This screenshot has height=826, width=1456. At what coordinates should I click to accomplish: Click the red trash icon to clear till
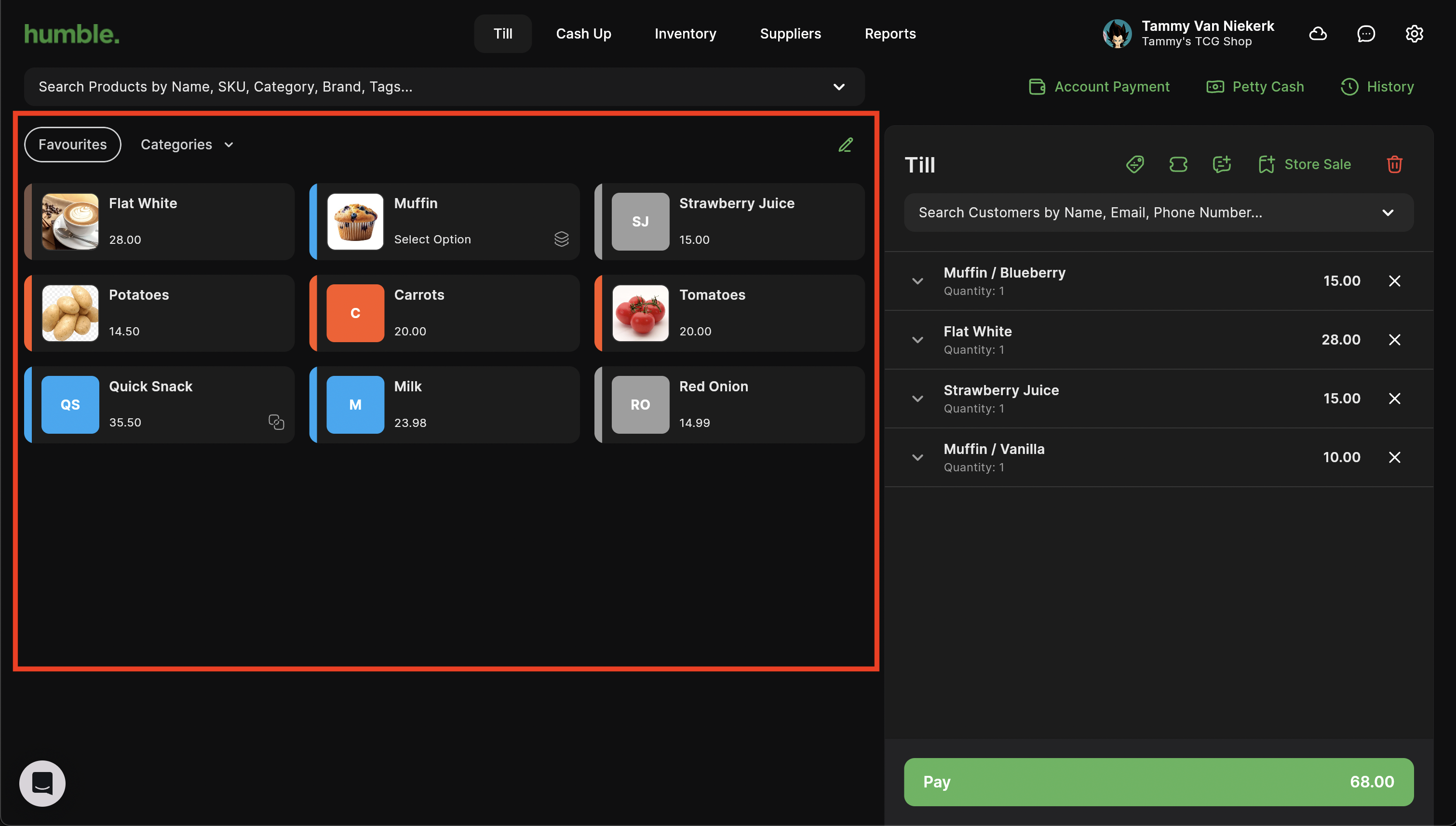tap(1394, 164)
